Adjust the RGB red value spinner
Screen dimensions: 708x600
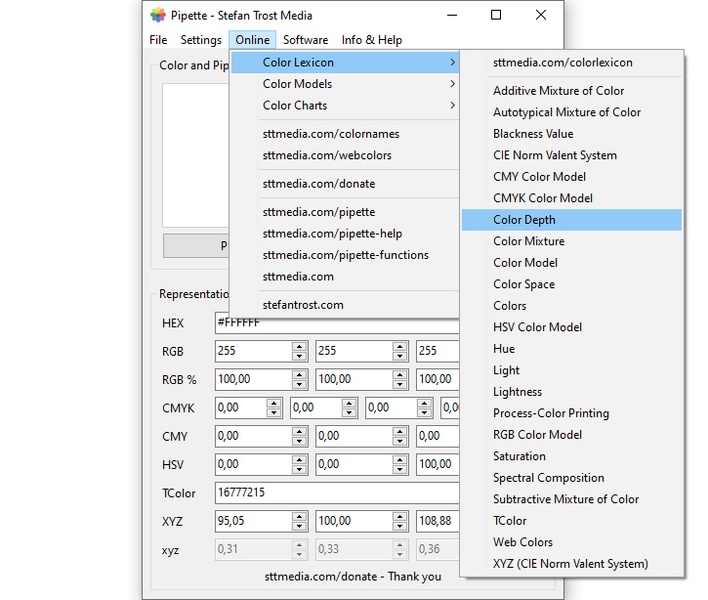(299, 351)
